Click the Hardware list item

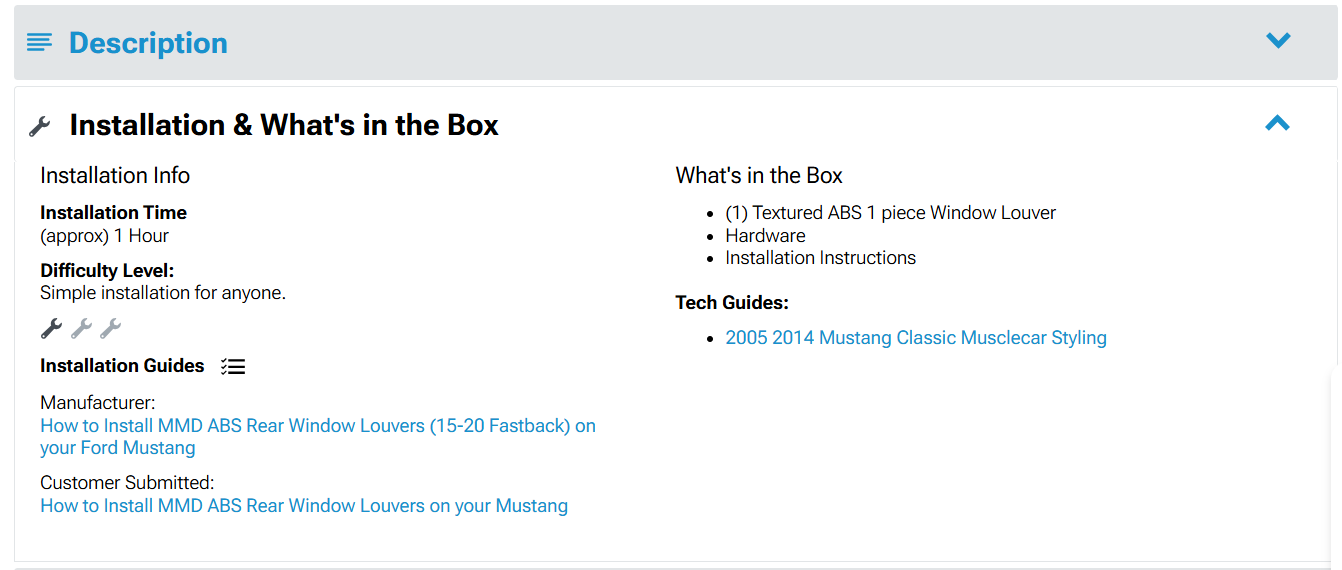click(765, 236)
